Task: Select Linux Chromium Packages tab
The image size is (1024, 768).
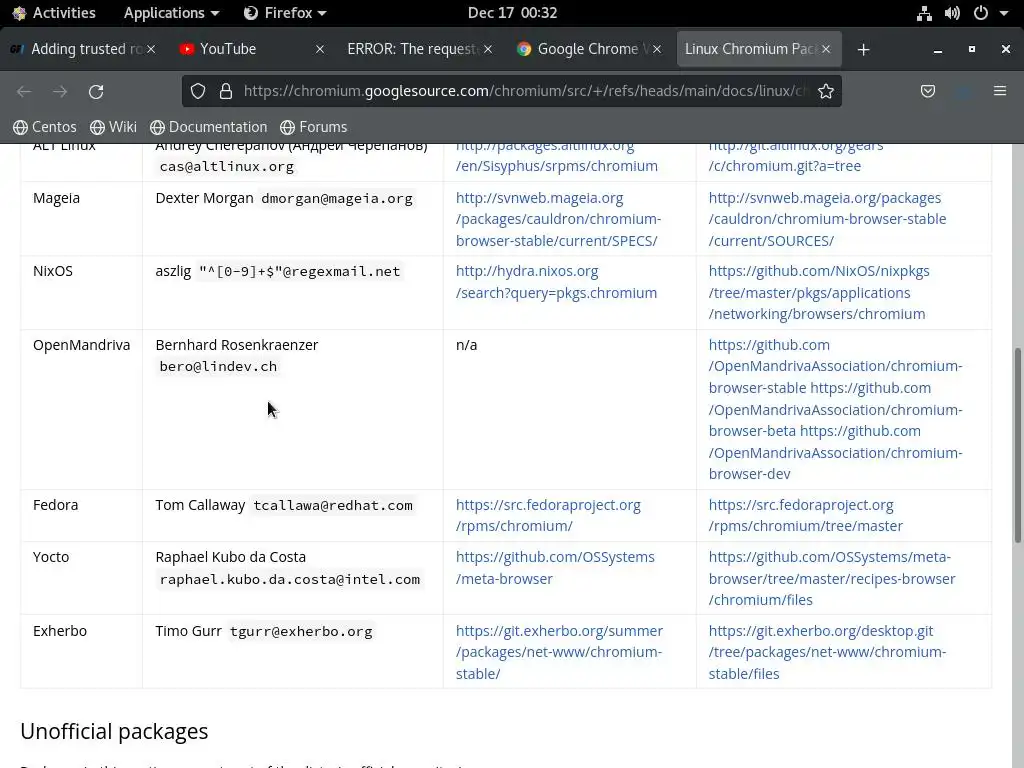Action: coord(759,49)
